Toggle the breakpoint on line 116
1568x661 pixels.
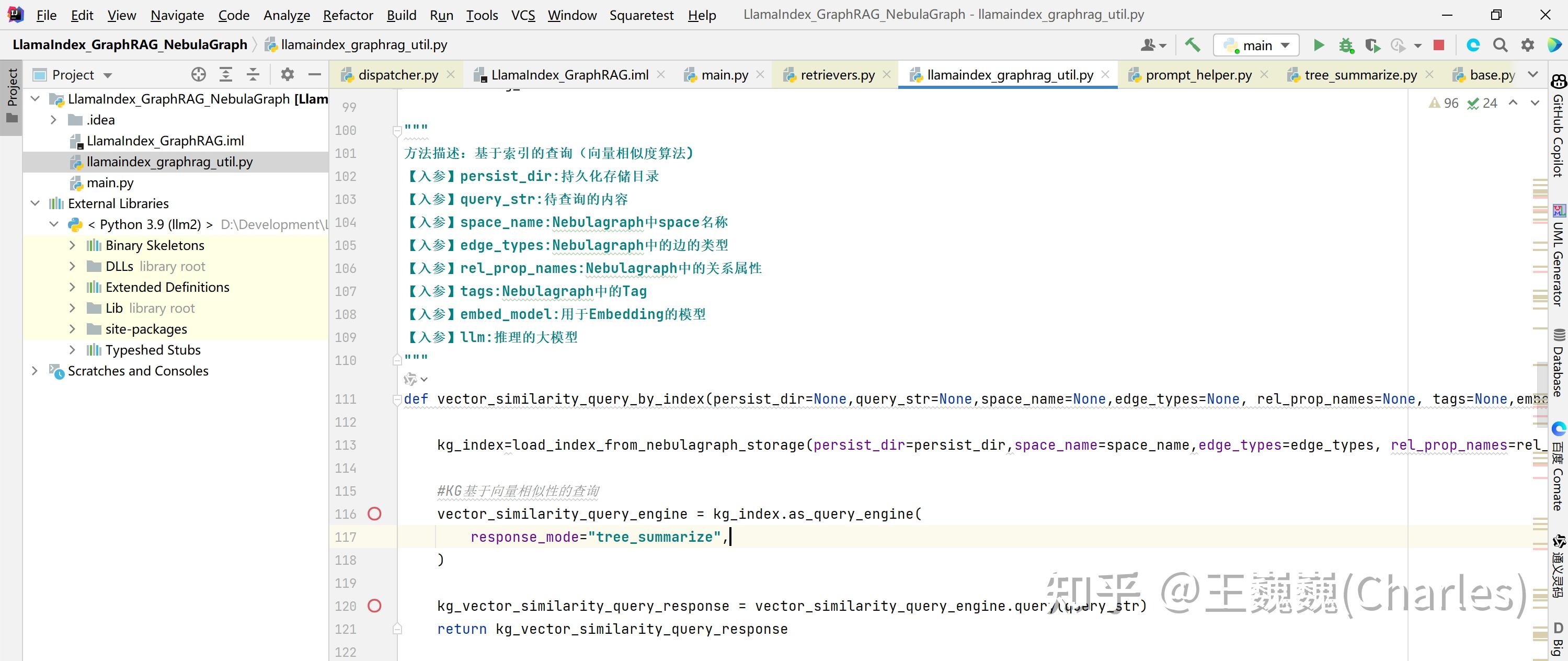(375, 514)
